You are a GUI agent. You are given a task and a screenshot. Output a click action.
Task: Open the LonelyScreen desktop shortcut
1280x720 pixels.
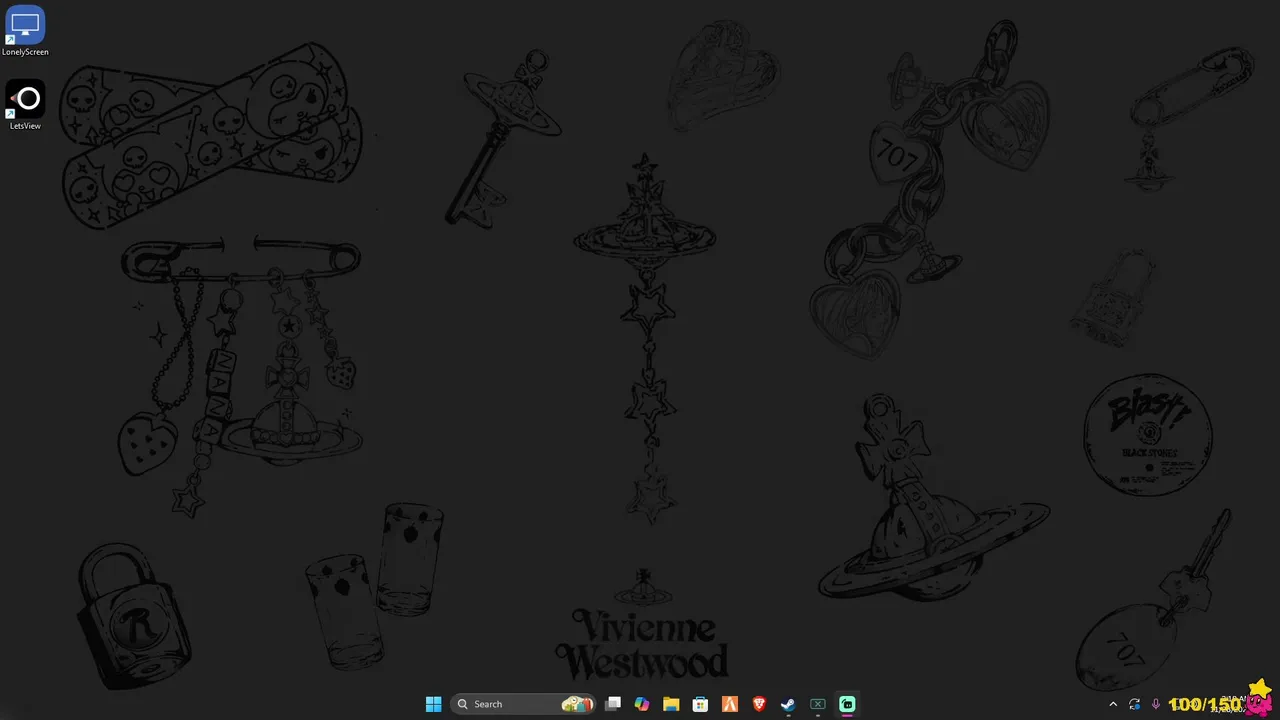coord(25,31)
